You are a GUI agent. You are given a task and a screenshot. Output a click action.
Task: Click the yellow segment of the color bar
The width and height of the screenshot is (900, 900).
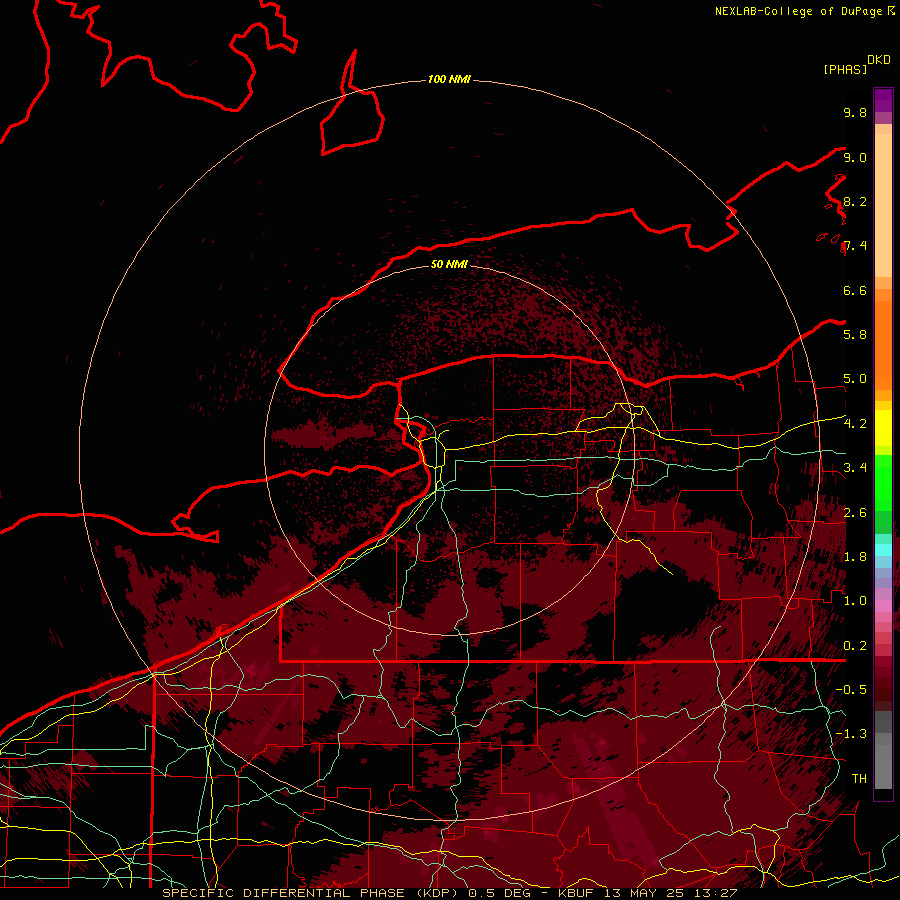click(x=883, y=428)
